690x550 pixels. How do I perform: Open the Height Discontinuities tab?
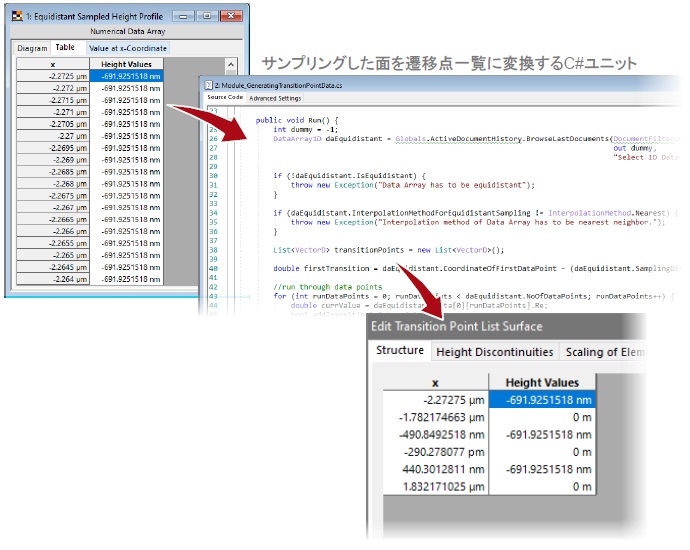pos(495,352)
